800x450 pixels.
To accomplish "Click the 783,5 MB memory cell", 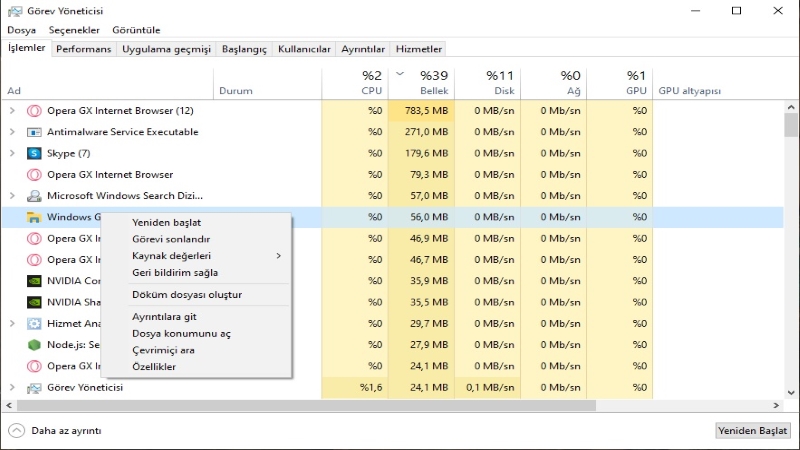I will 421,111.
